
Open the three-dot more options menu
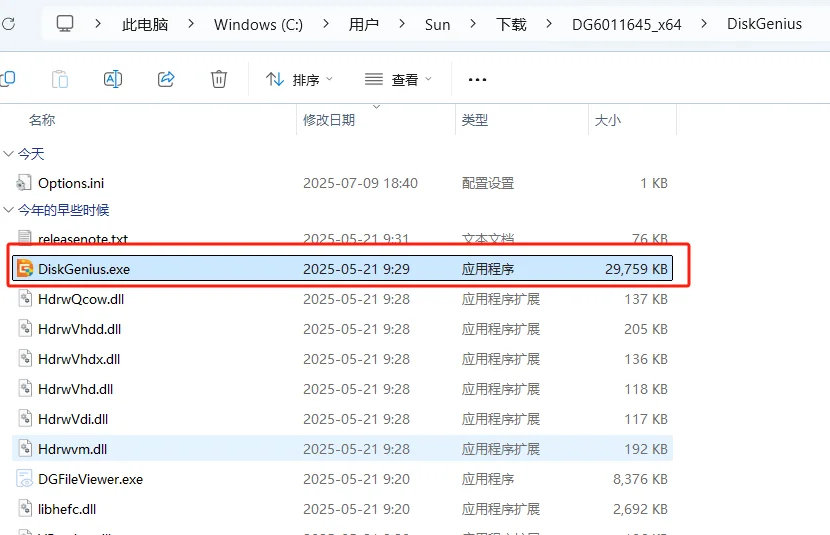pos(477,80)
